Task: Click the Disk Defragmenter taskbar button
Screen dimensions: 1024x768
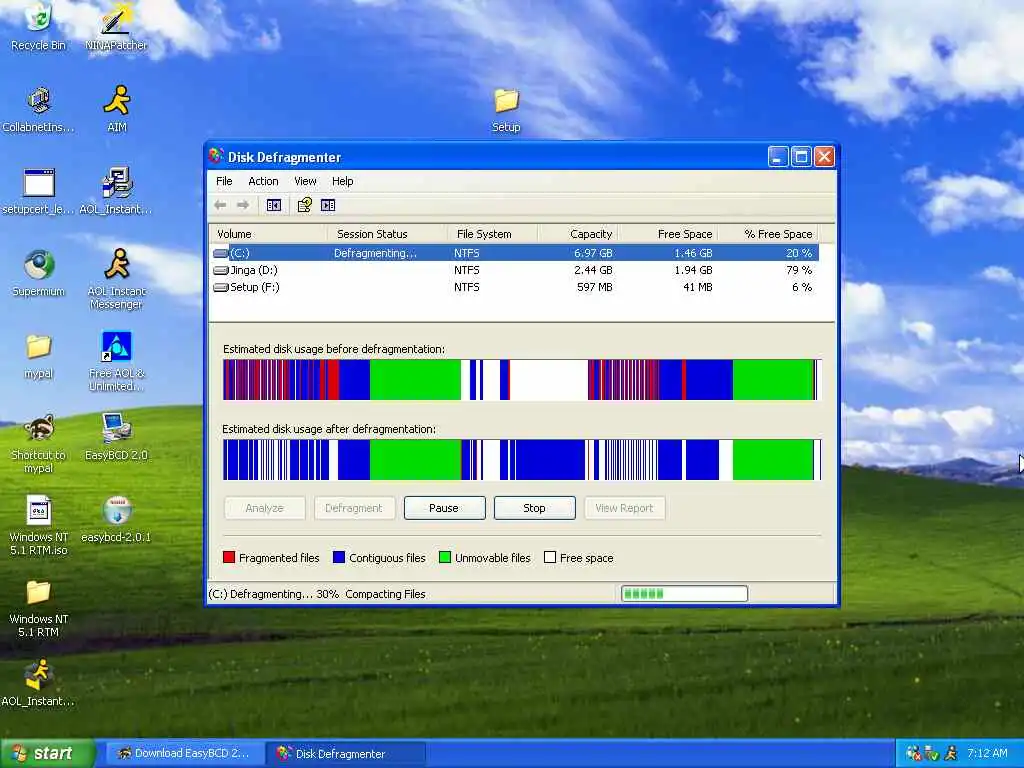Action: point(347,753)
